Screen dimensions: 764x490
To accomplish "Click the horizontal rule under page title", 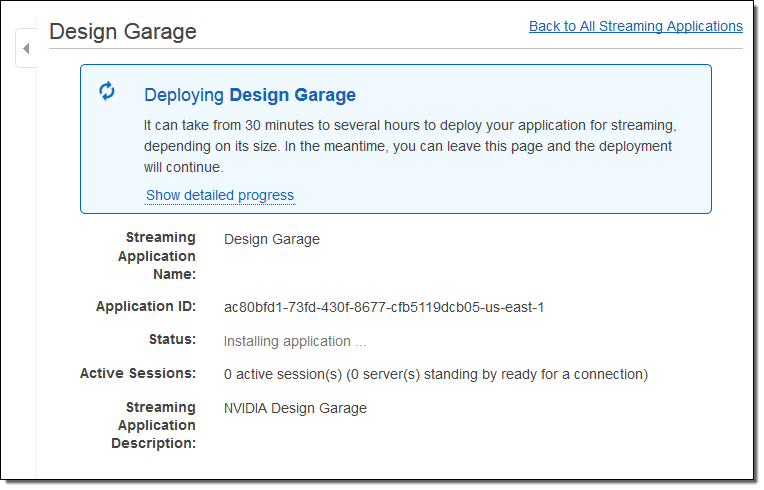I will (400, 48).
